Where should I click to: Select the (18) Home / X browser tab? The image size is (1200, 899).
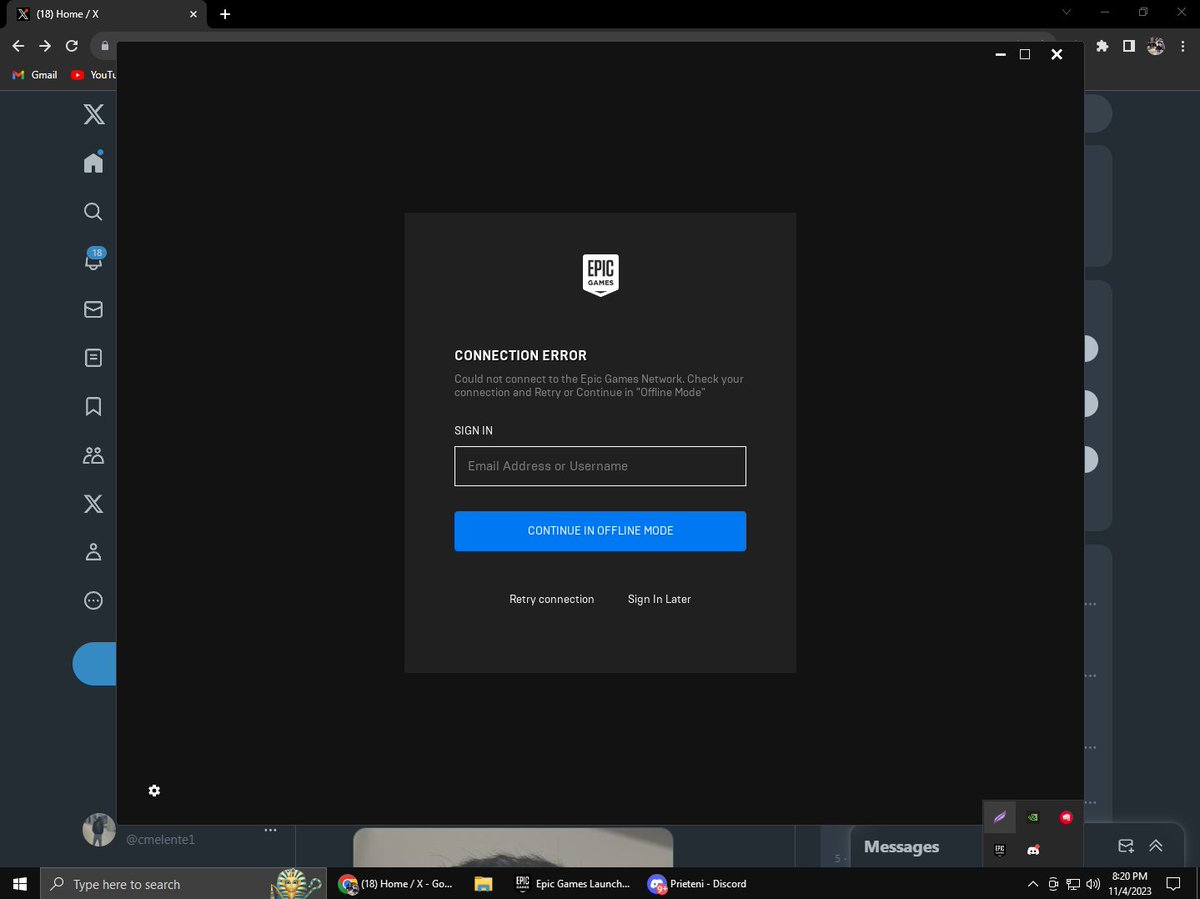tap(105, 14)
